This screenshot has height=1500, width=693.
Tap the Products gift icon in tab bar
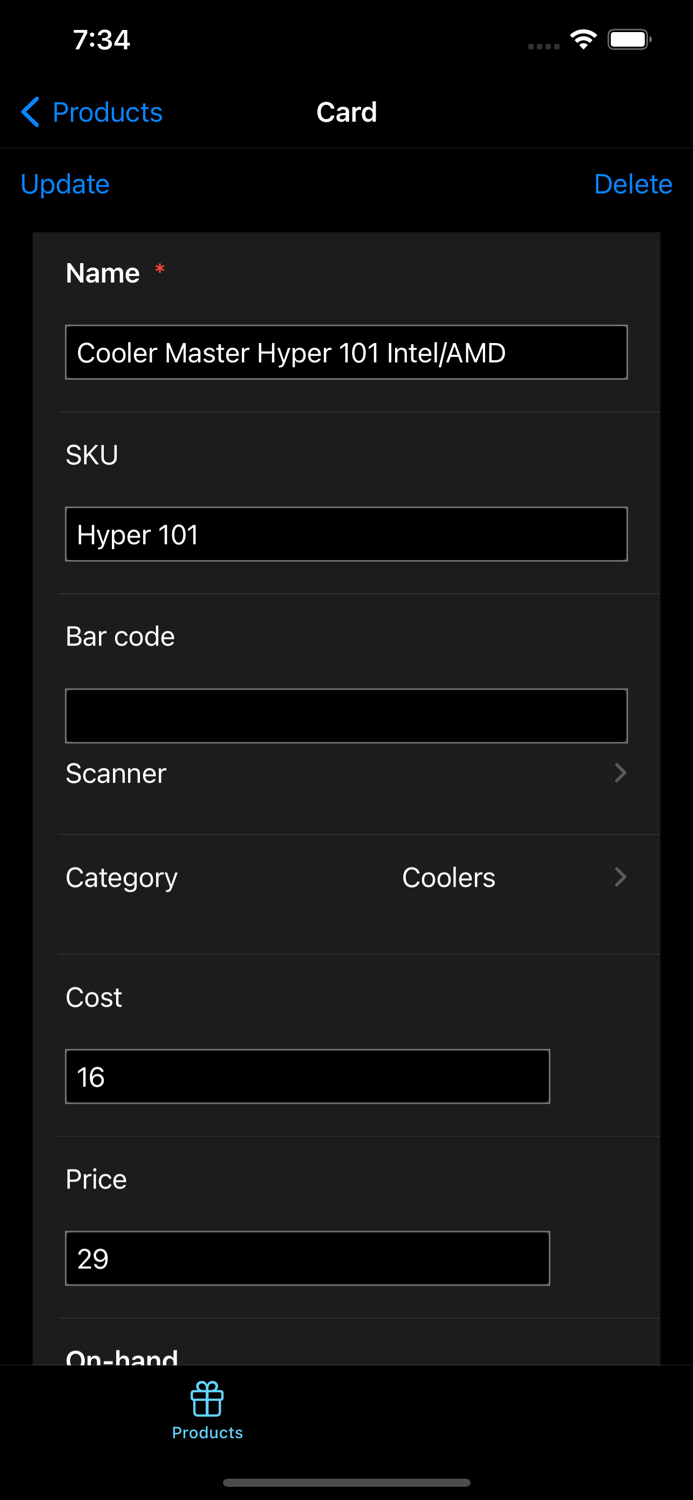pyautogui.click(x=207, y=1400)
